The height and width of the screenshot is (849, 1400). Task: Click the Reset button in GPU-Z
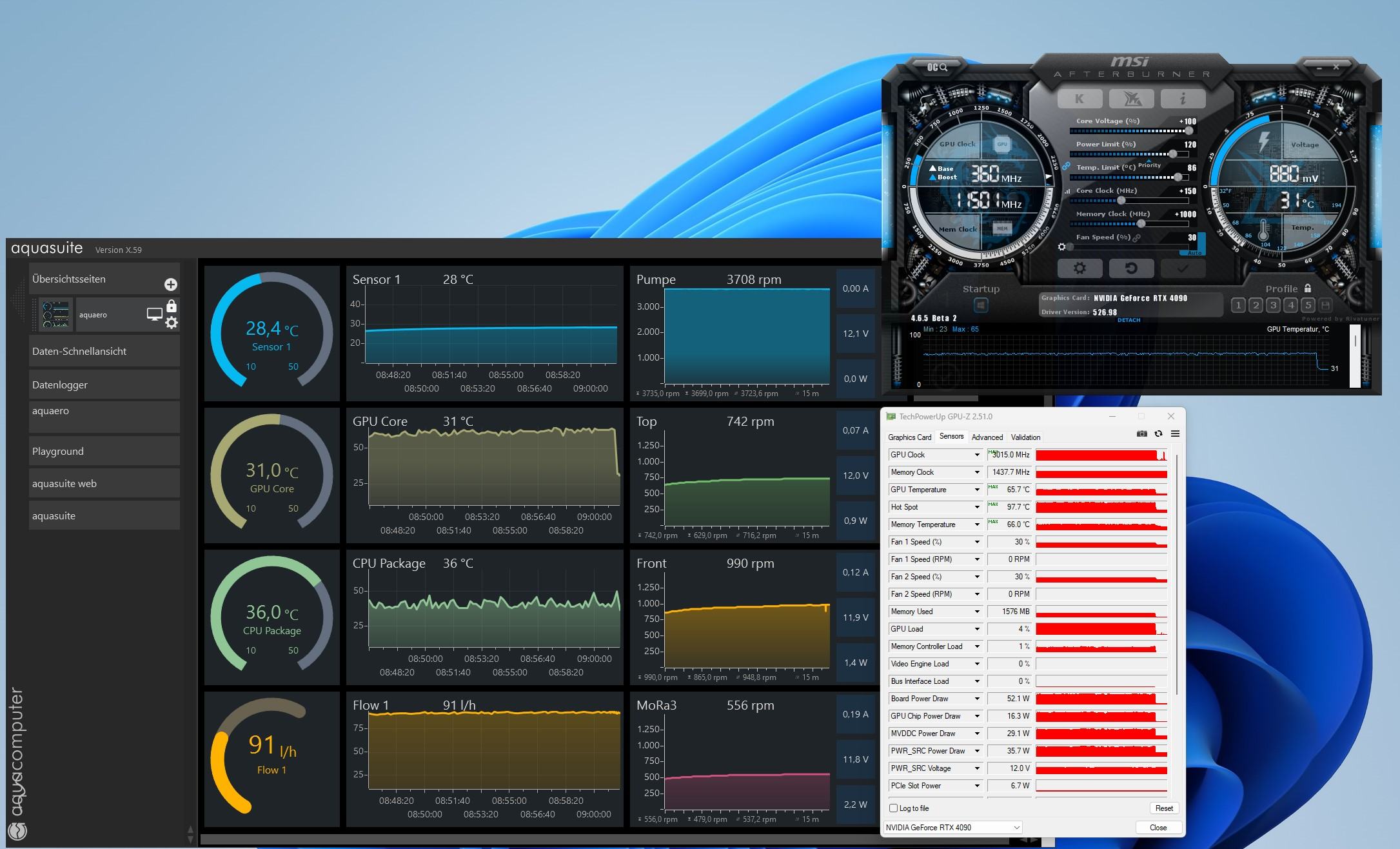point(1164,808)
